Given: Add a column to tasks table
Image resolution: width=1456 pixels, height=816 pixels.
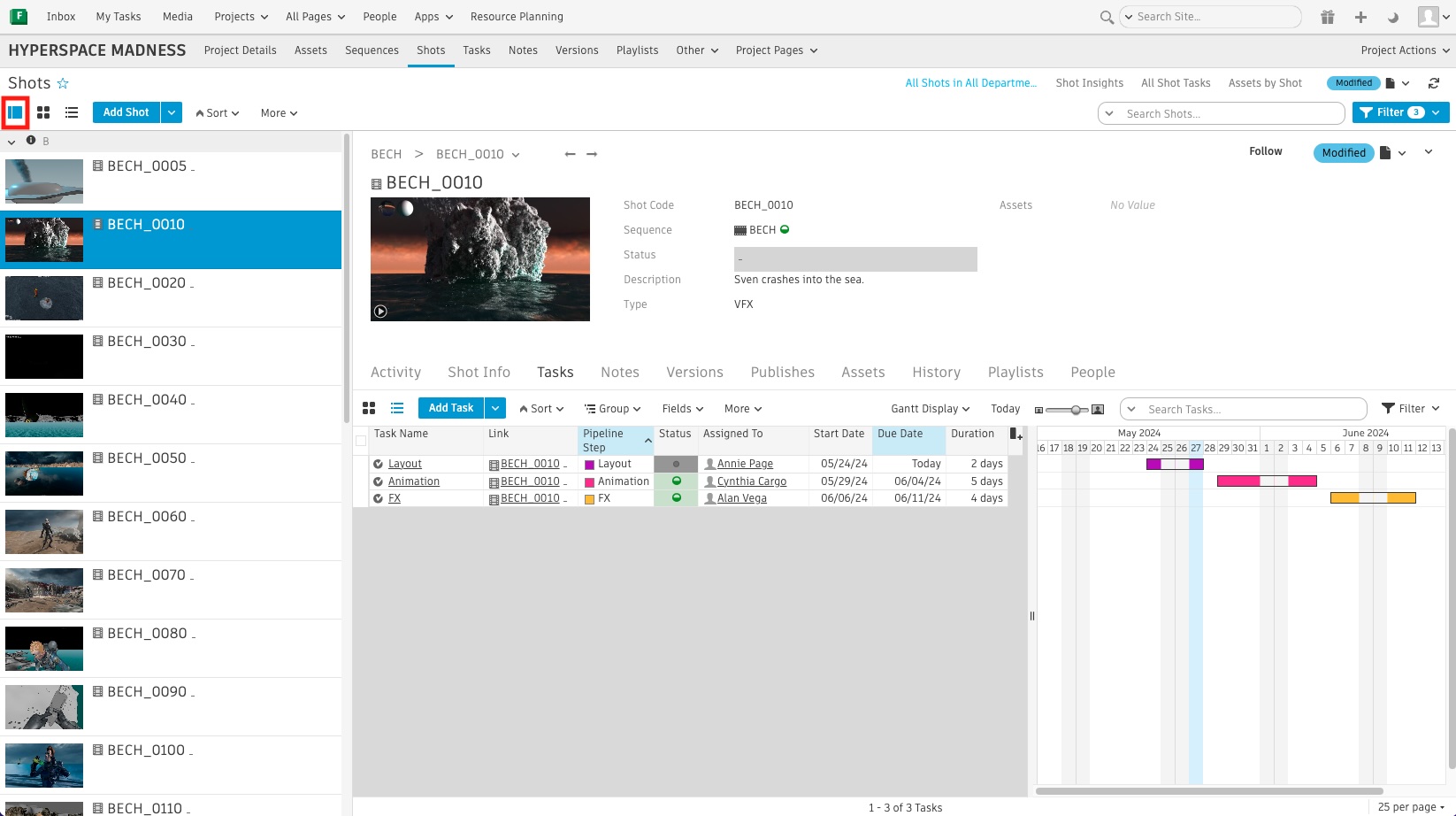Looking at the screenshot, I should click(1015, 435).
